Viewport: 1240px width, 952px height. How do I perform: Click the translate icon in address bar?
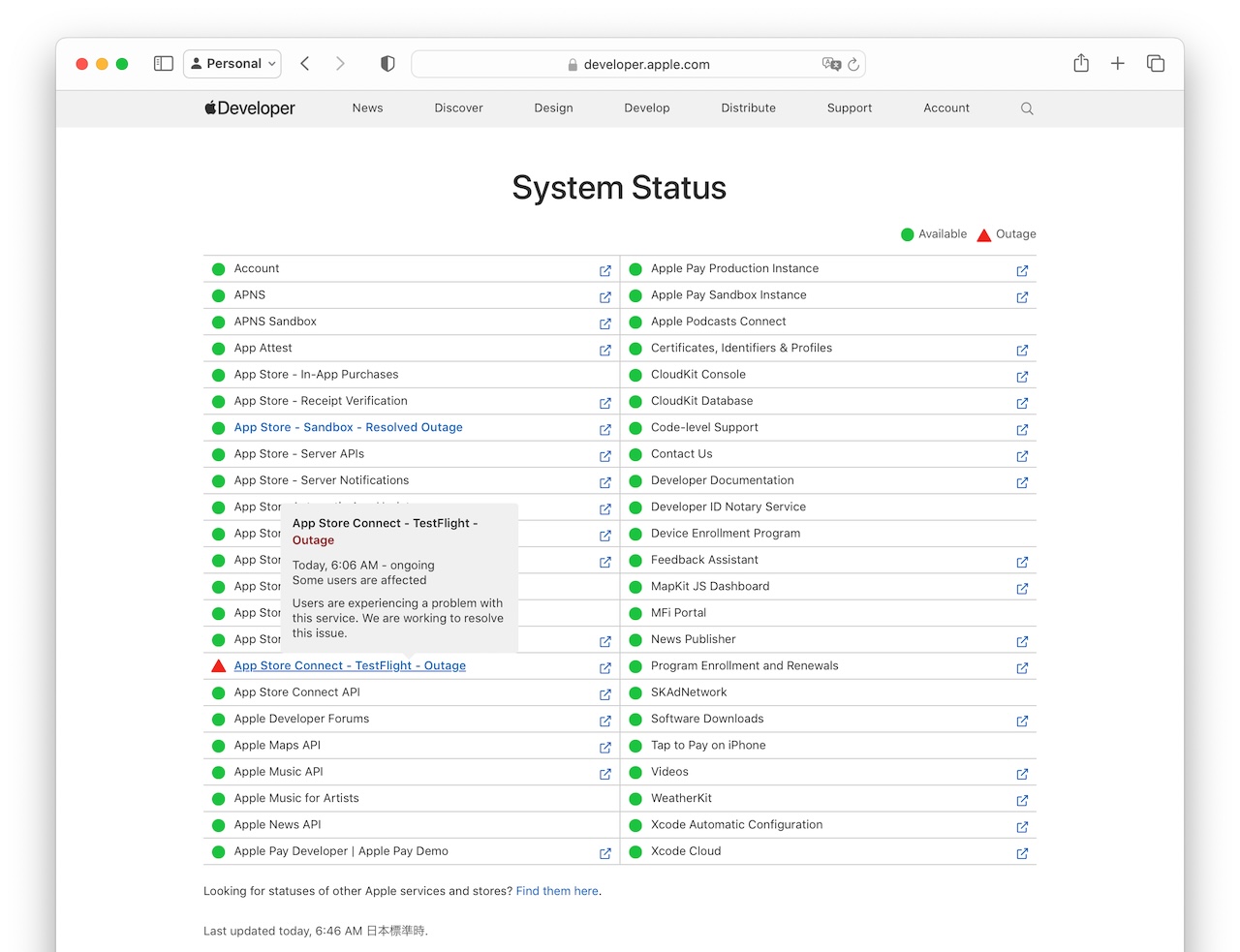[x=831, y=64]
